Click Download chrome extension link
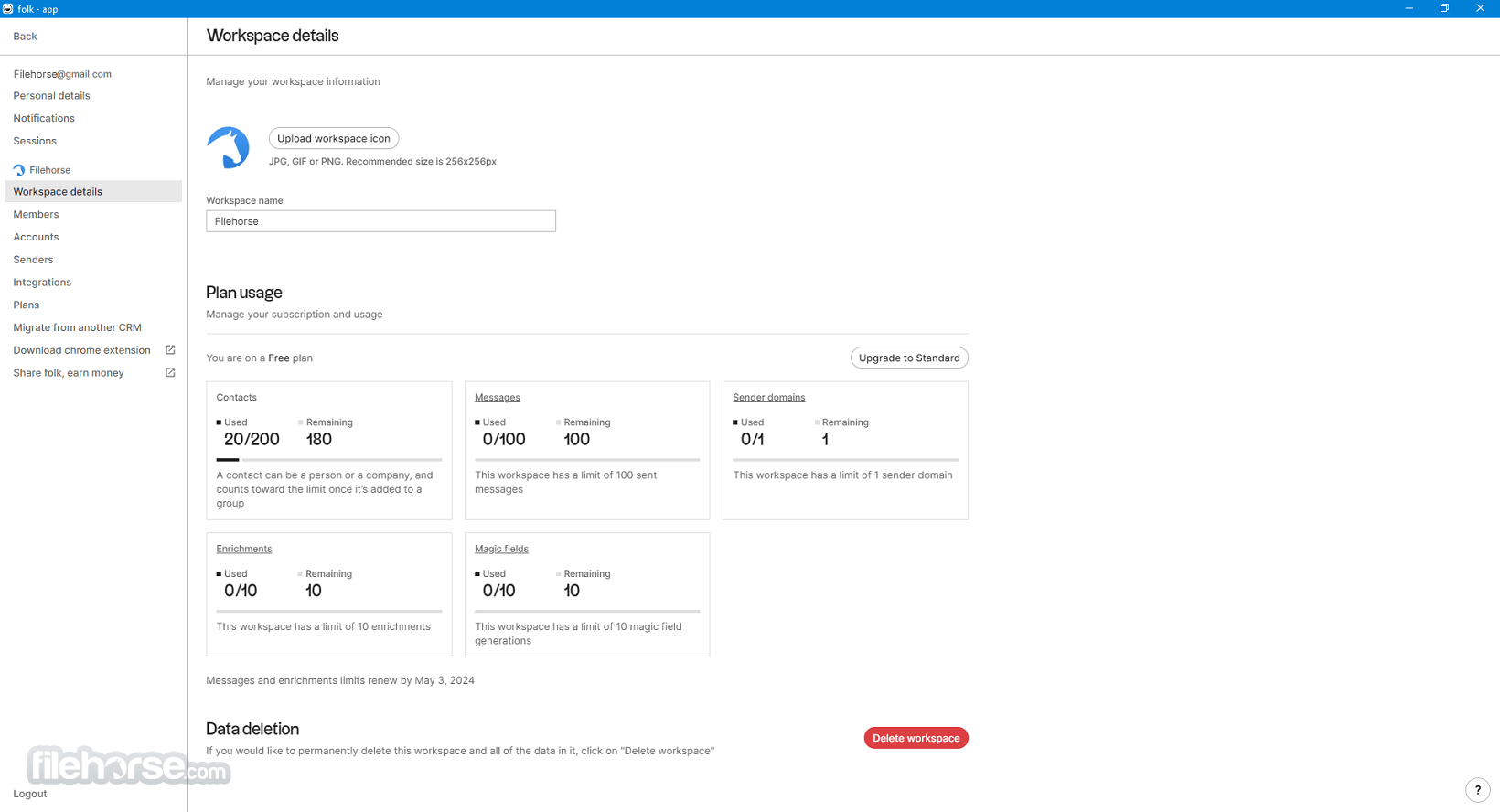 82,351
